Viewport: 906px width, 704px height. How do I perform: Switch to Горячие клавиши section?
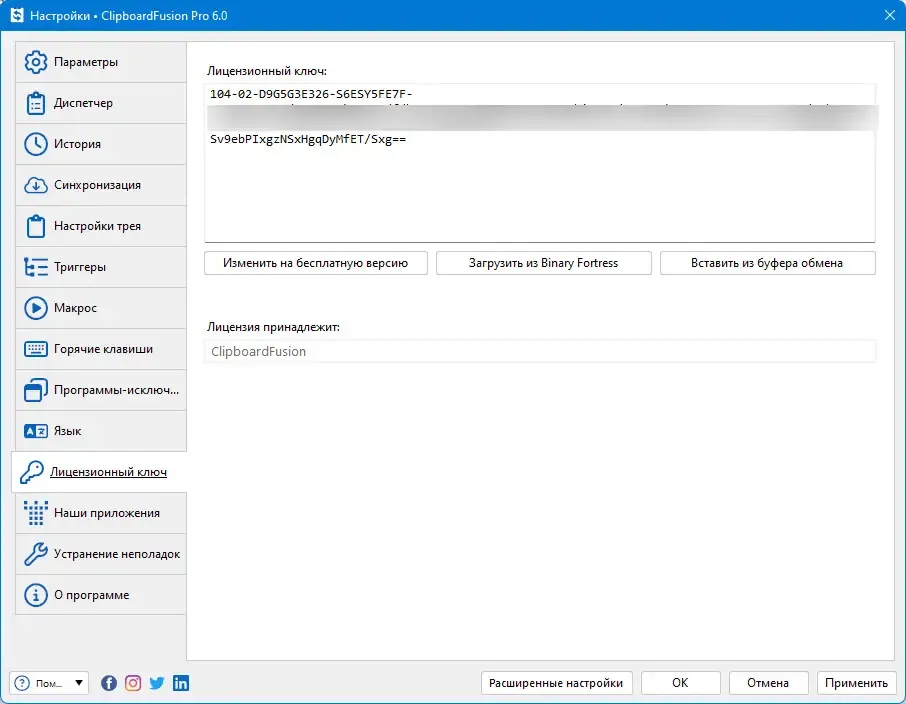pos(101,349)
